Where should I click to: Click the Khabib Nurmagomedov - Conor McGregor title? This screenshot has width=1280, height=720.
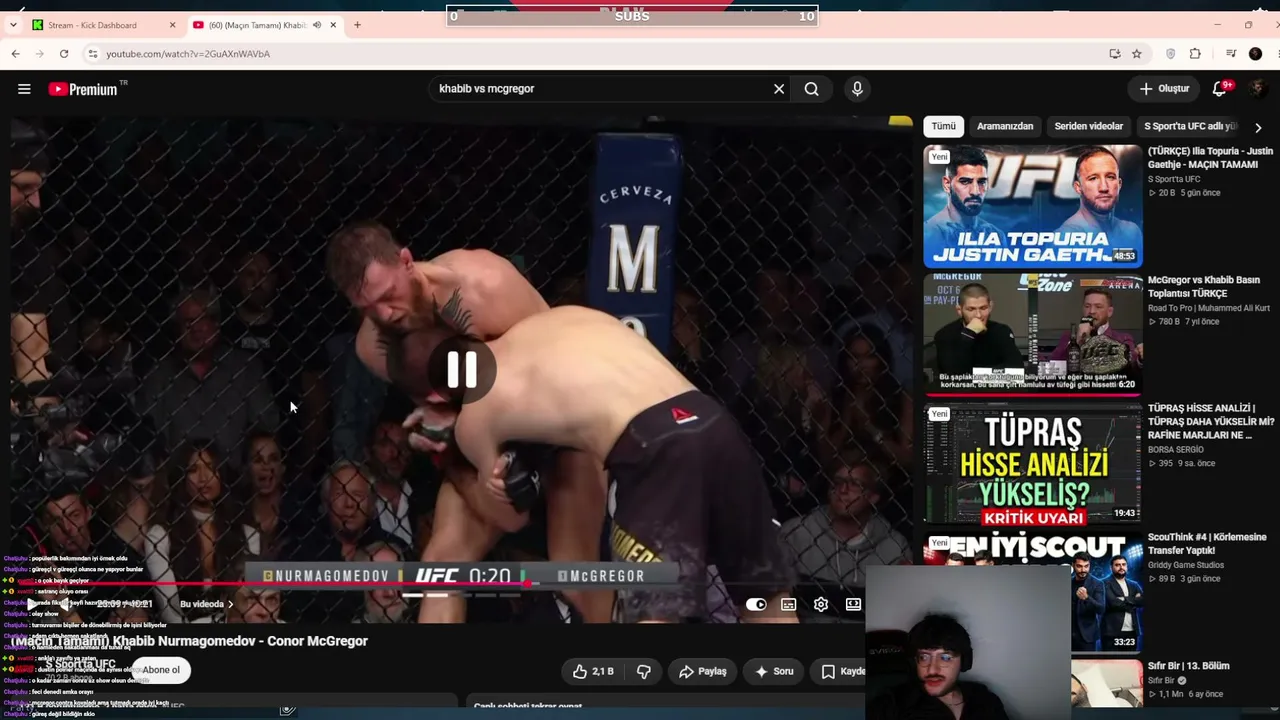tap(190, 641)
